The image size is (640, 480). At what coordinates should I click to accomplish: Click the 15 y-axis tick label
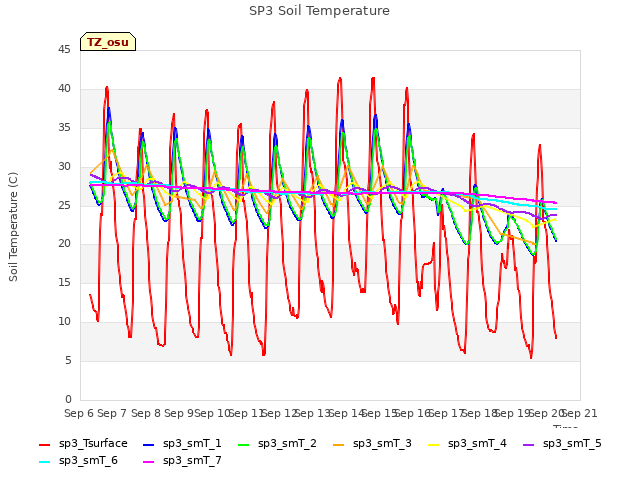64,282
